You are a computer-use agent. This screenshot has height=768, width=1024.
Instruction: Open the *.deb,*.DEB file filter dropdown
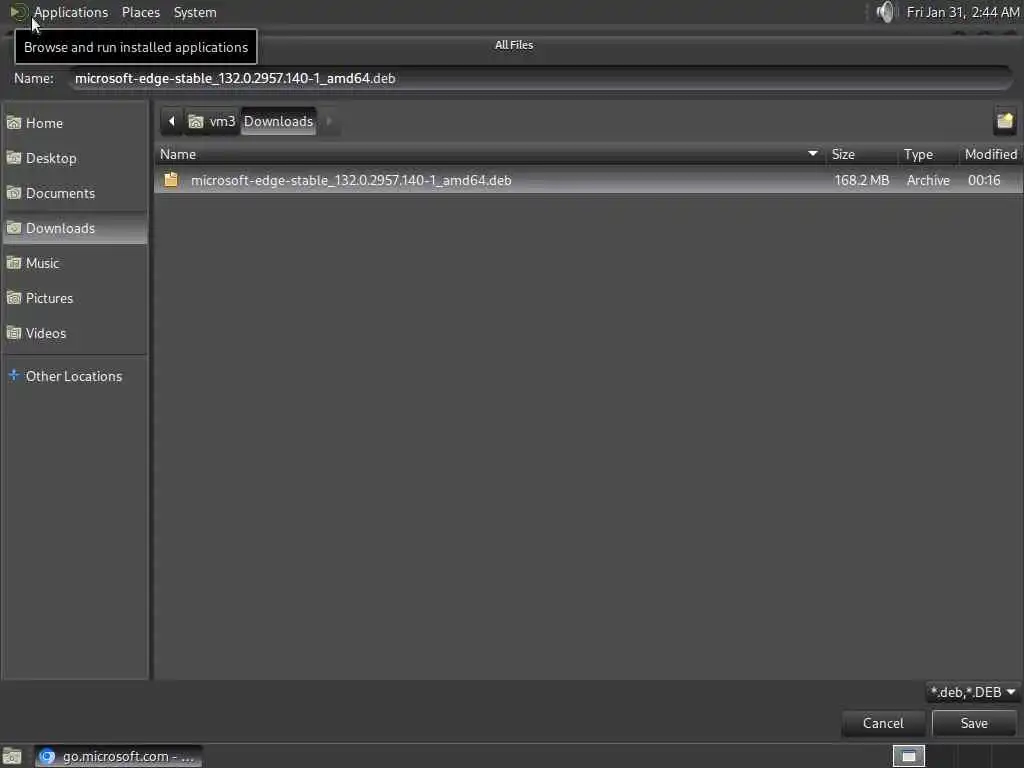(972, 692)
